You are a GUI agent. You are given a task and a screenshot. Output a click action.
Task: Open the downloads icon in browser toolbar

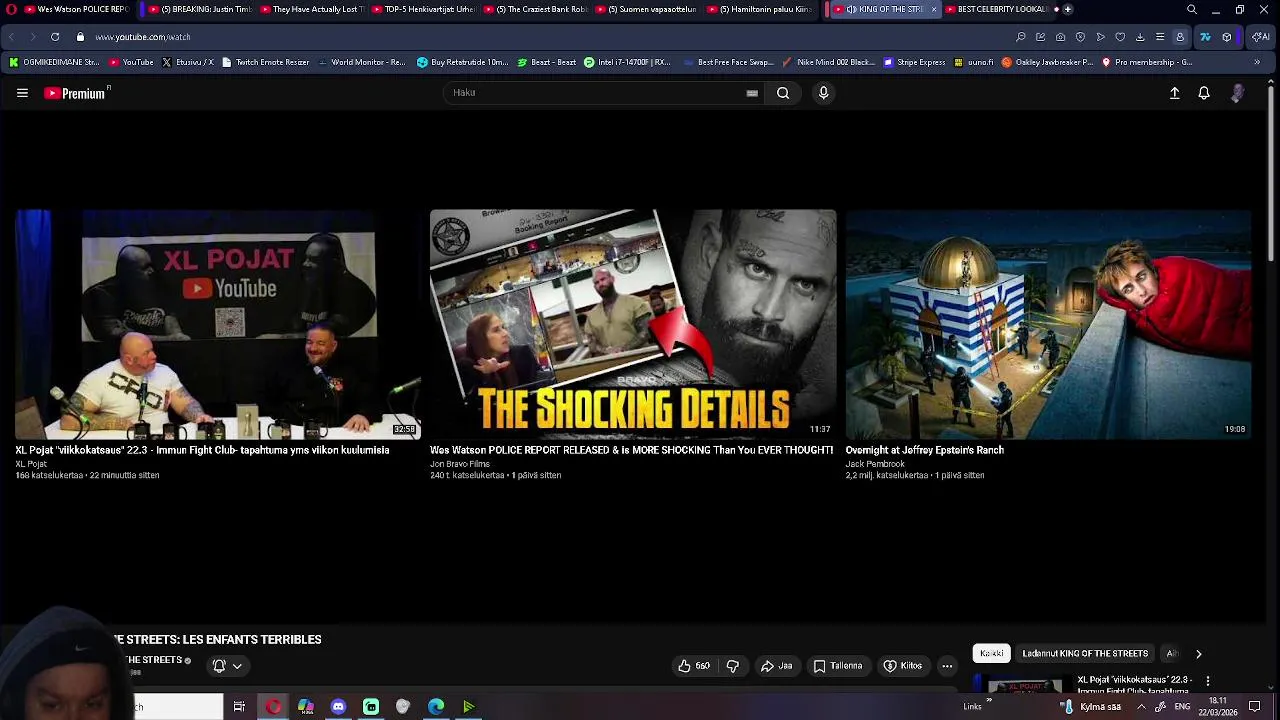1140,37
